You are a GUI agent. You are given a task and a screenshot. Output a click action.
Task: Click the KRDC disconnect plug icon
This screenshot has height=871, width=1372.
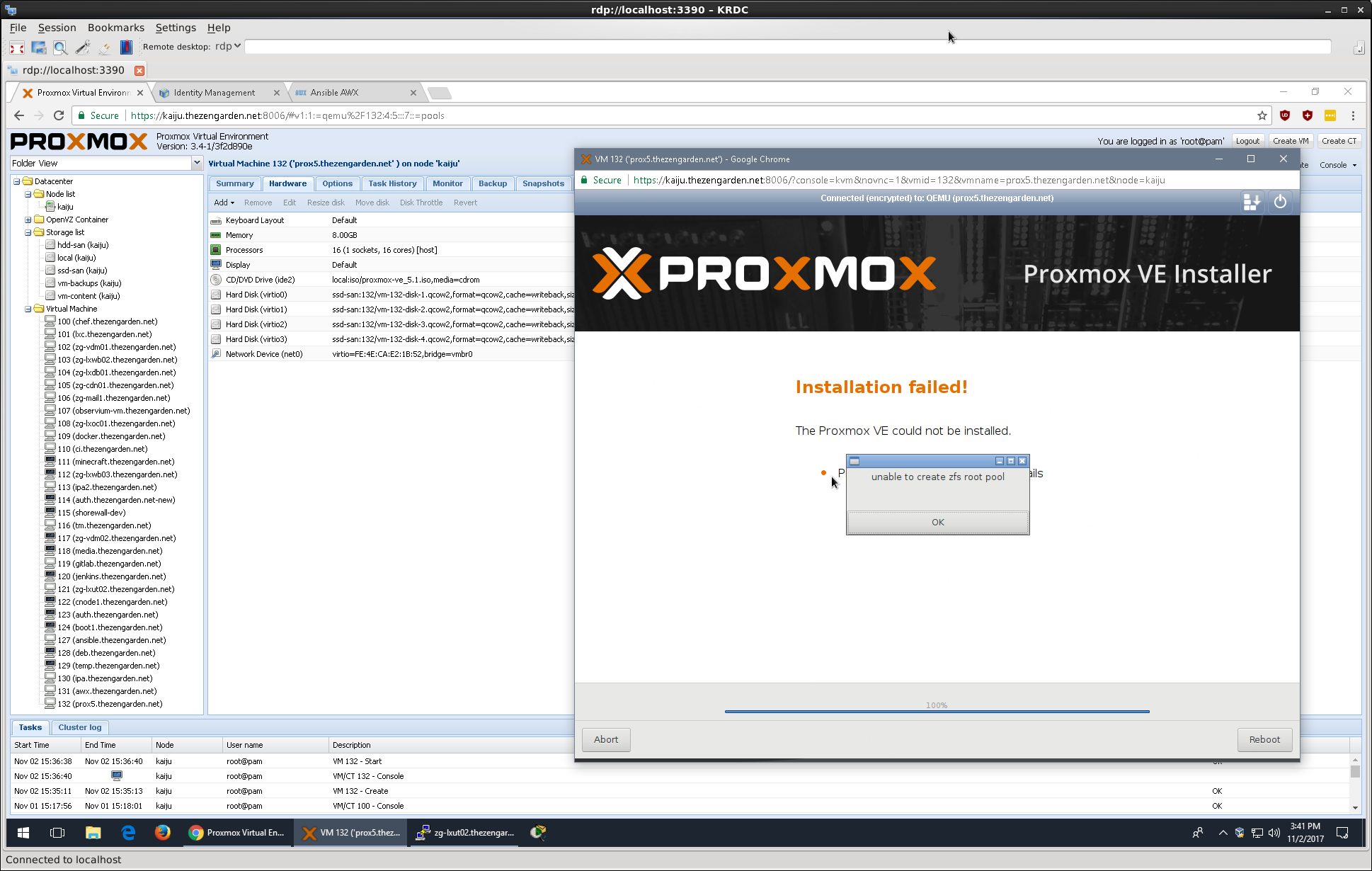pyautogui.click(x=105, y=47)
